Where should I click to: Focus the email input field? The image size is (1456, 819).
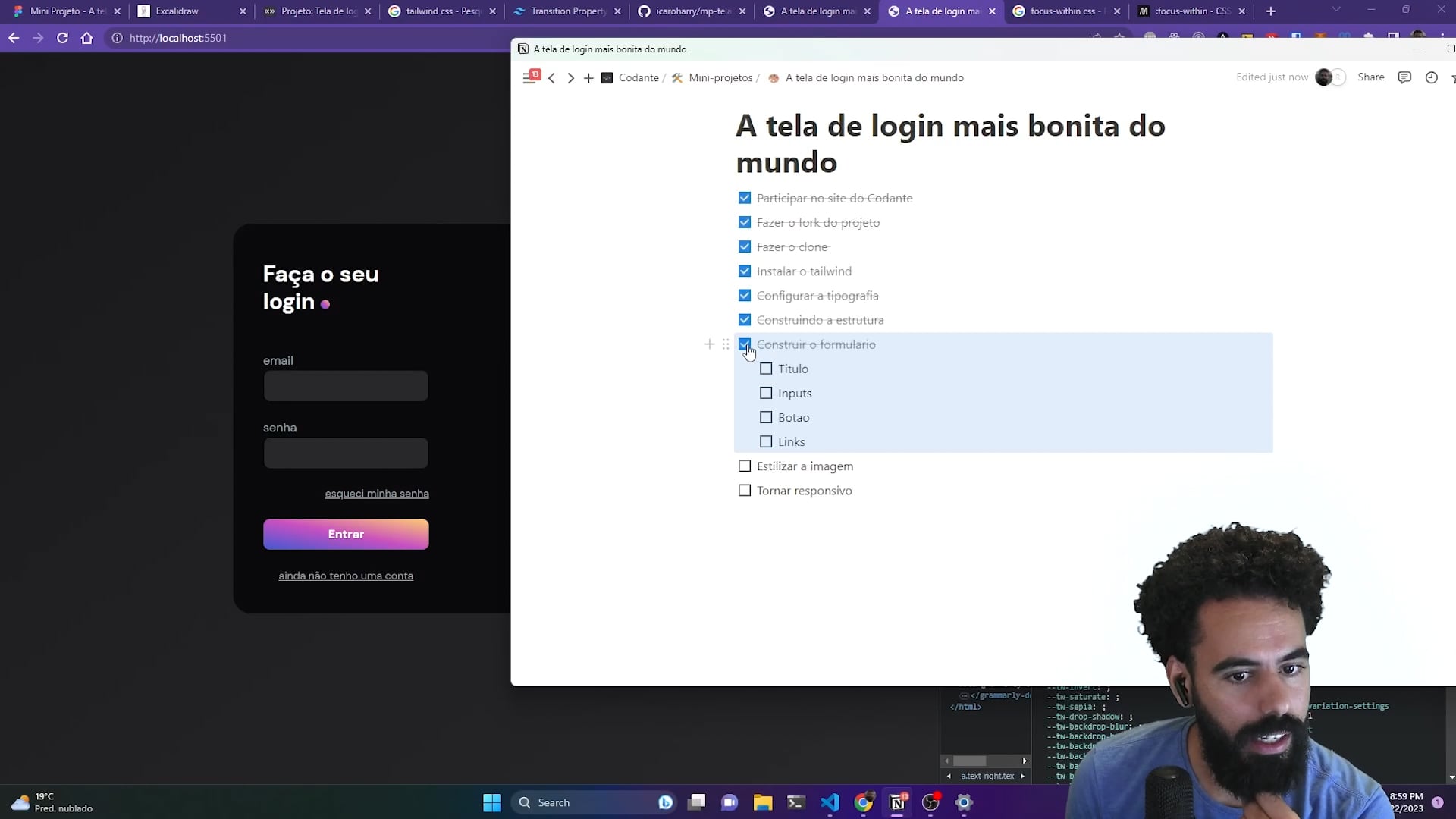(346, 386)
